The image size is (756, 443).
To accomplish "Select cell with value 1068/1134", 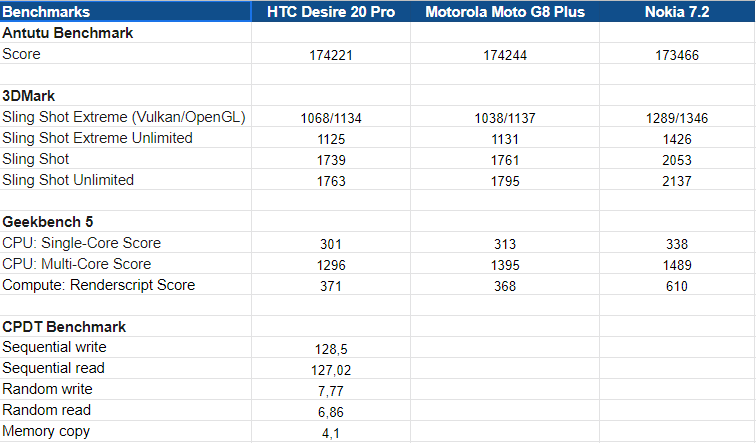I will pos(331,117).
